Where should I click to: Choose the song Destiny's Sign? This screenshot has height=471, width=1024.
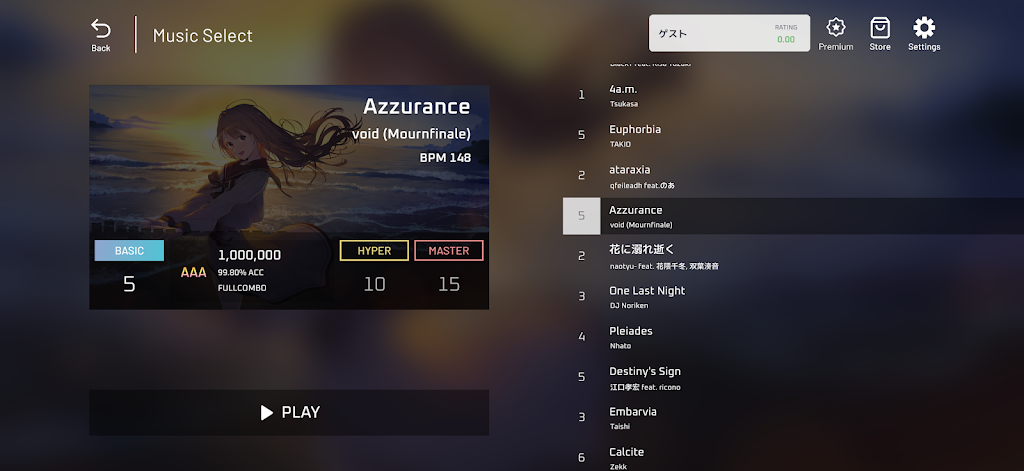793,378
